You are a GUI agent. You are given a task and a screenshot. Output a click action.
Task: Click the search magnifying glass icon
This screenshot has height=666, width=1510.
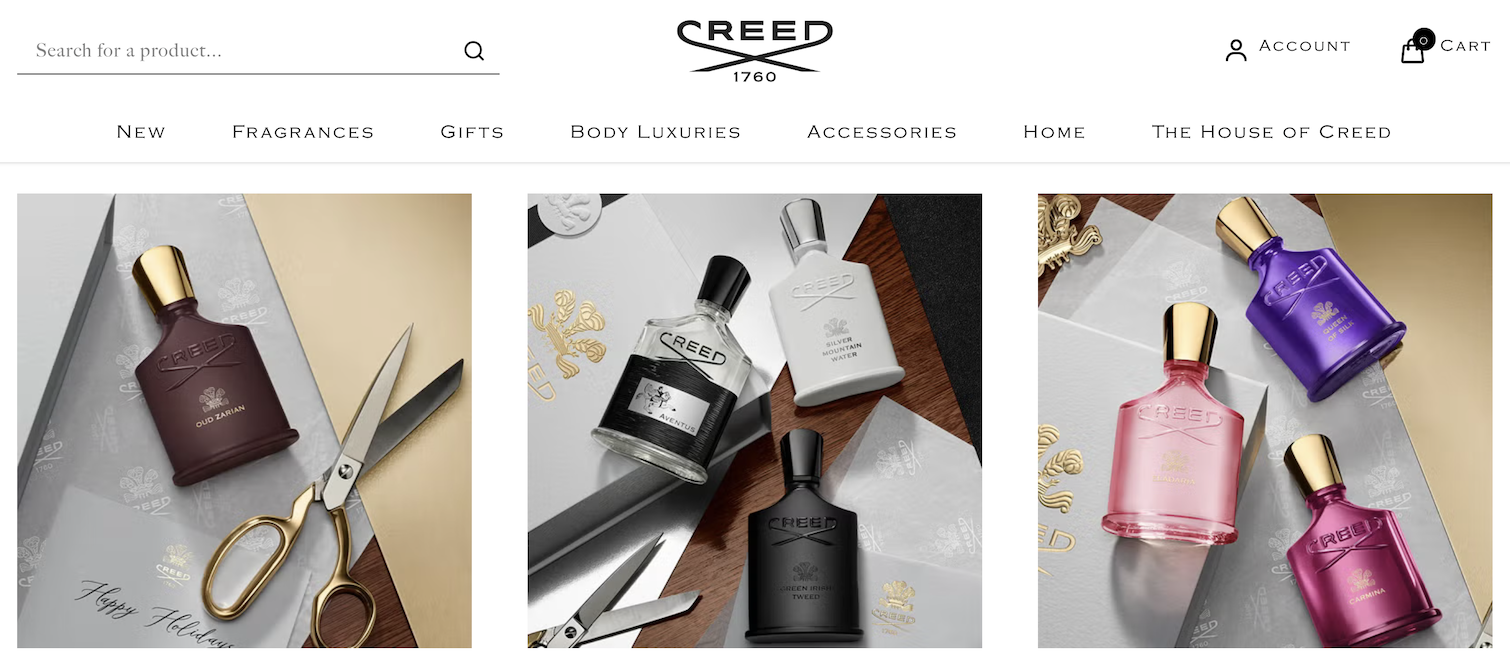click(474, 51)
